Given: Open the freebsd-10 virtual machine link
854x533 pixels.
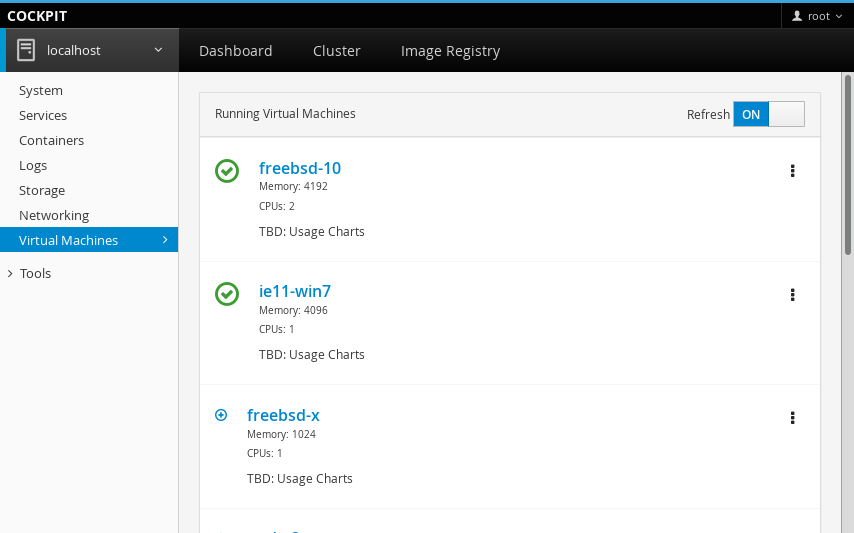Looking at the screenshot, I should pyautogui.click(x=300, y=168).
